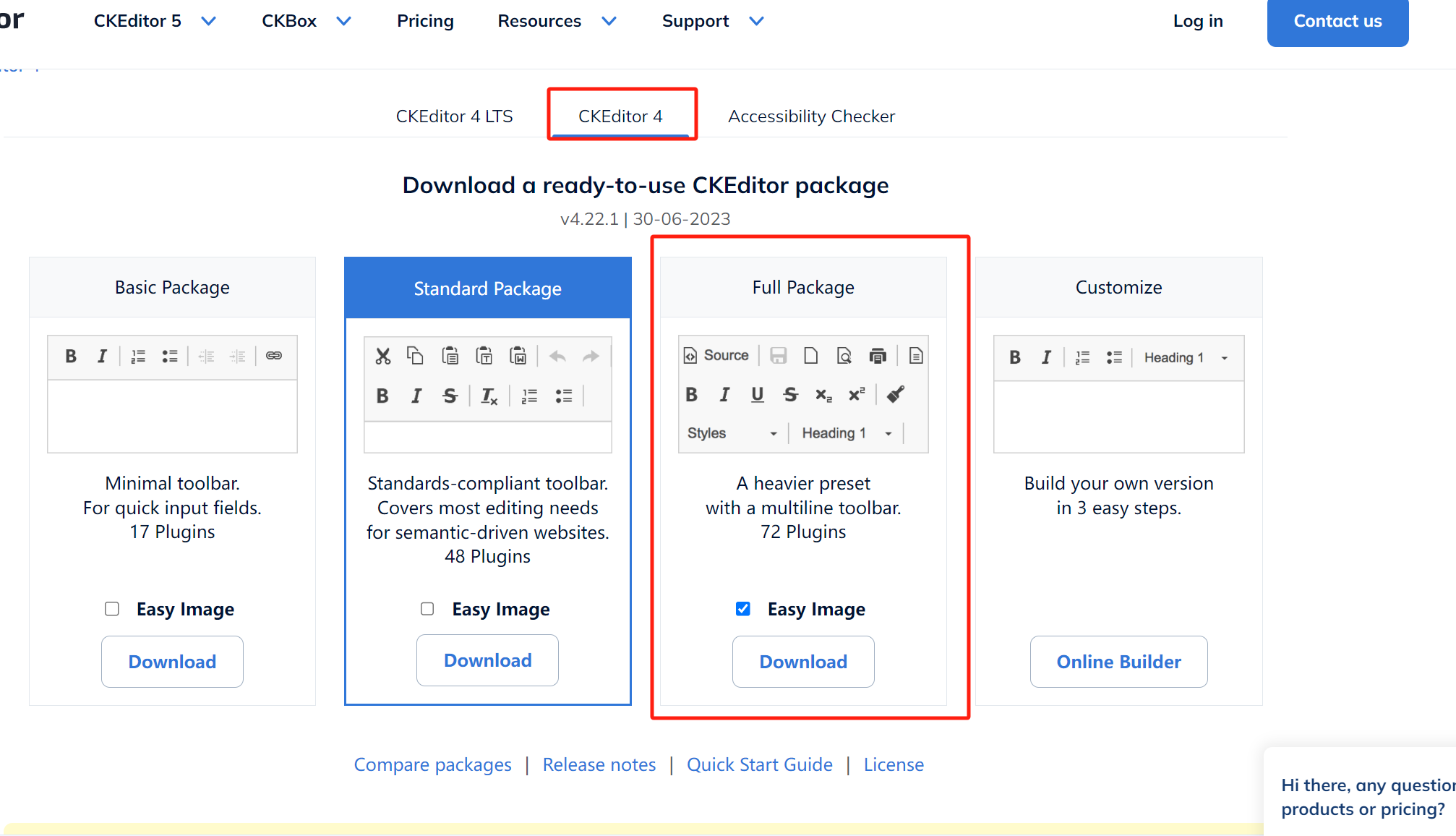Viewport: 1456px width, 836px height.
Task: Click the Superscript icon in Full Package
Action: [857, 394]
